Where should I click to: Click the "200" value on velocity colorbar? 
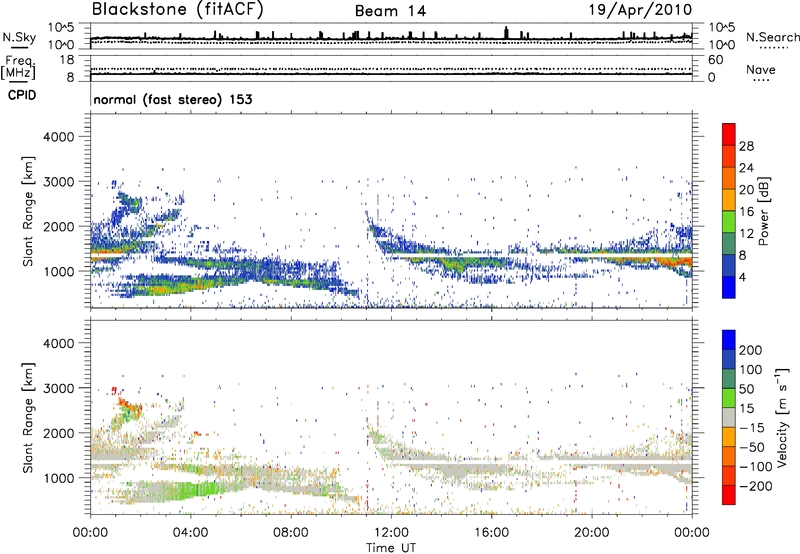pyautogui.click(x=750, y=350)
